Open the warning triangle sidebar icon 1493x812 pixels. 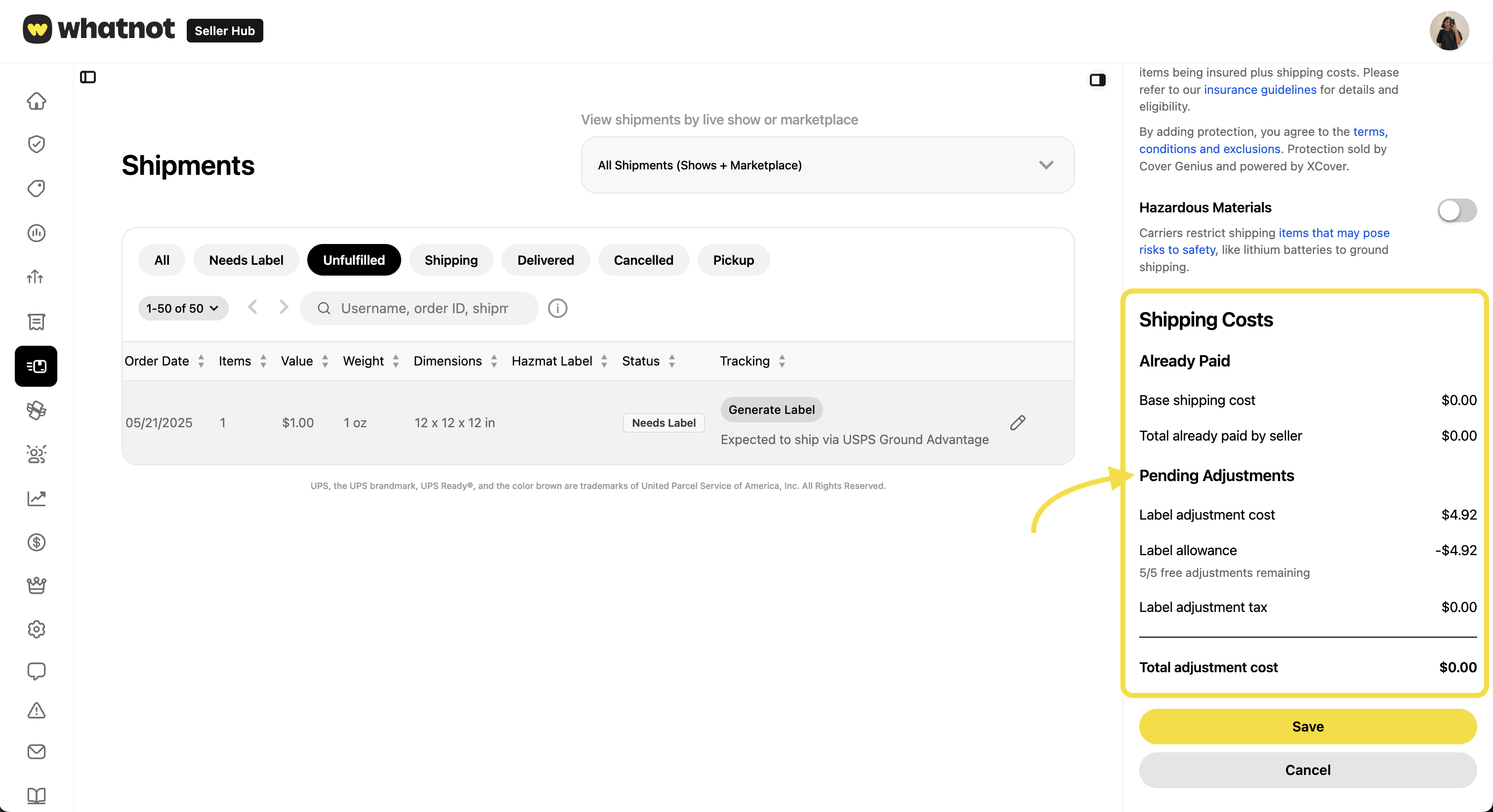click(37, 711)
